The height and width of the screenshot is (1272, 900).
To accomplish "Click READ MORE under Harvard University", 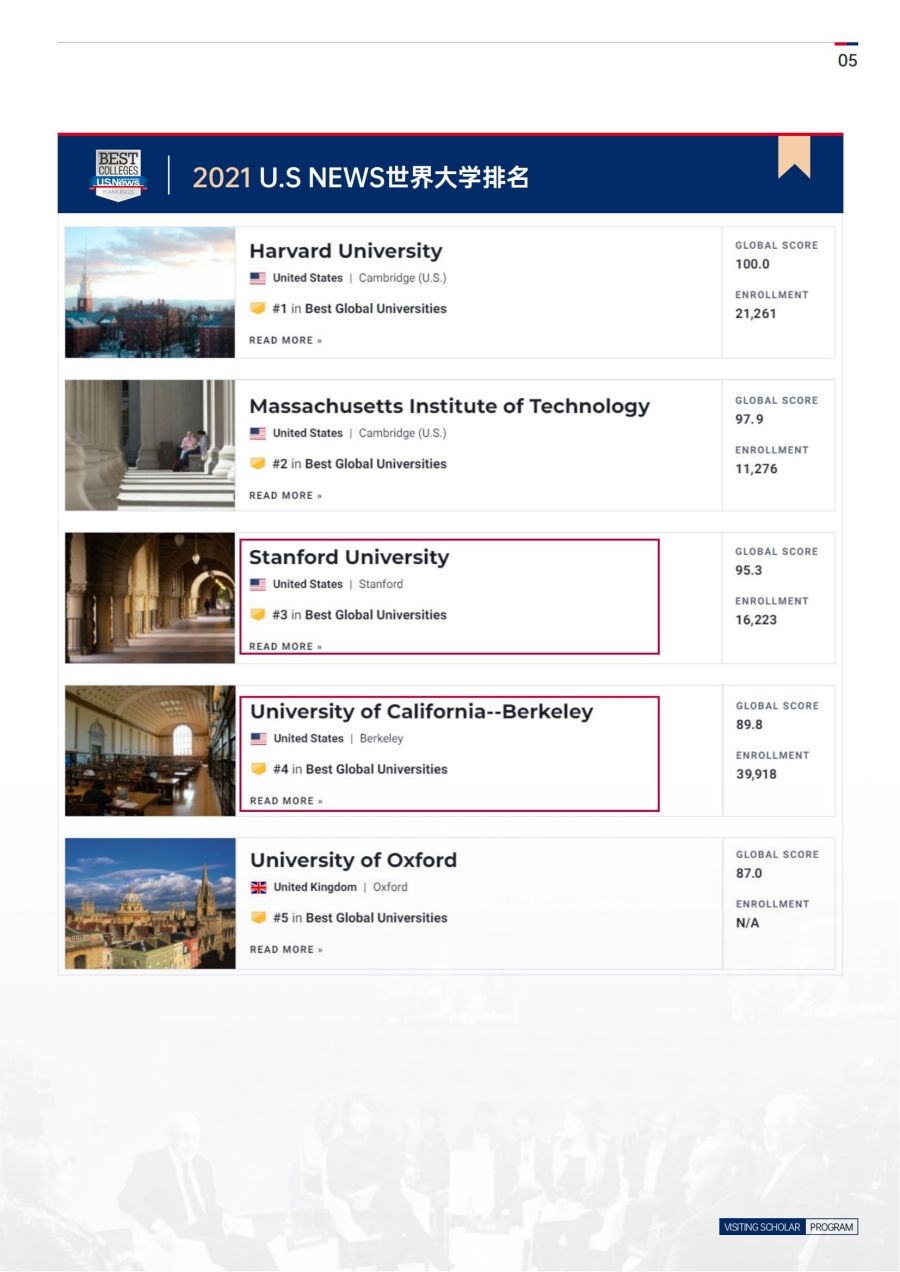I will pyautogui.click(x=286, y=340).
